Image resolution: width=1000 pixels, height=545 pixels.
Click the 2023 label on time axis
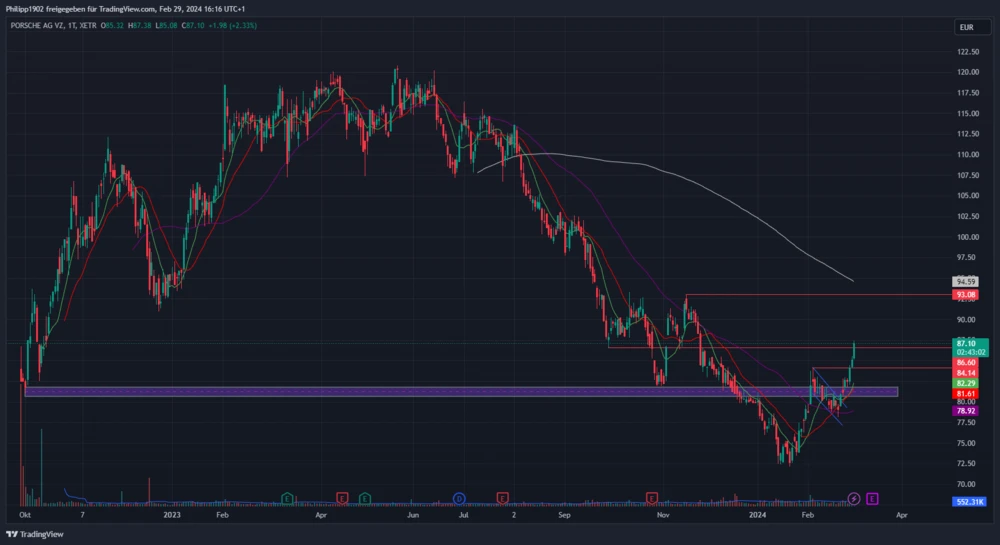coord(172,515)
